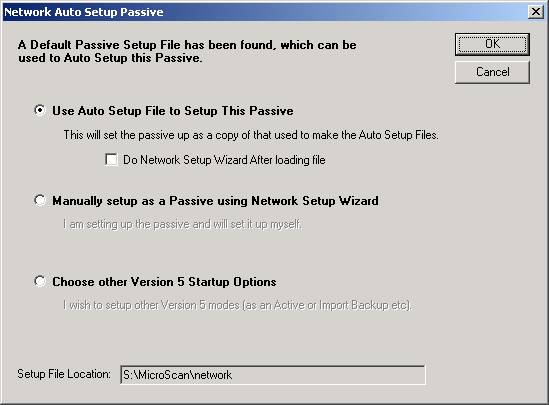Screen dimensions: 549x405
Task: Click the Manually setup using Network Setup Wizard label
Action: click(x=215, y=201)
